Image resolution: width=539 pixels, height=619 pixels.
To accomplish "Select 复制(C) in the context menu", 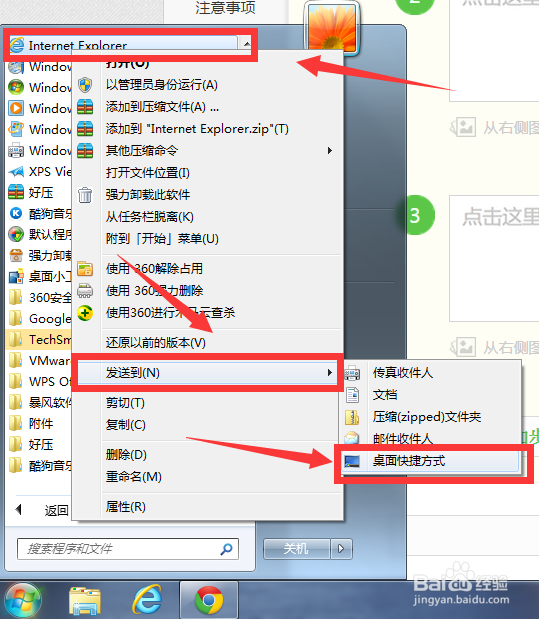I will click(x=126, y=425).
